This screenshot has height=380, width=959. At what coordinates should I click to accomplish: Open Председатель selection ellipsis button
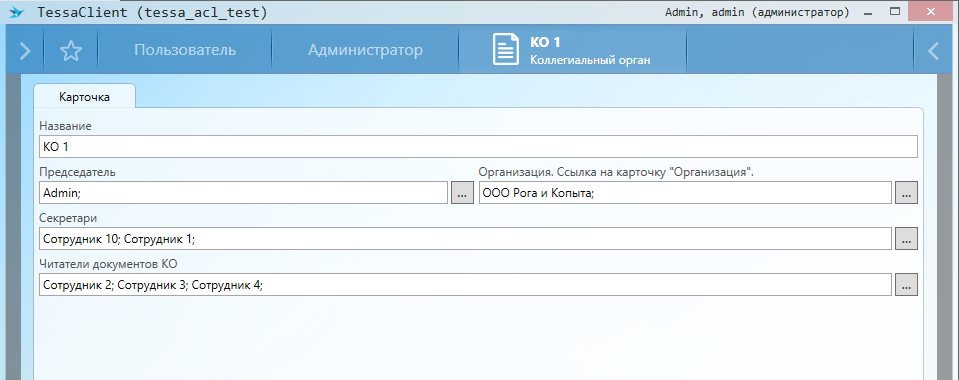(462, 193)
